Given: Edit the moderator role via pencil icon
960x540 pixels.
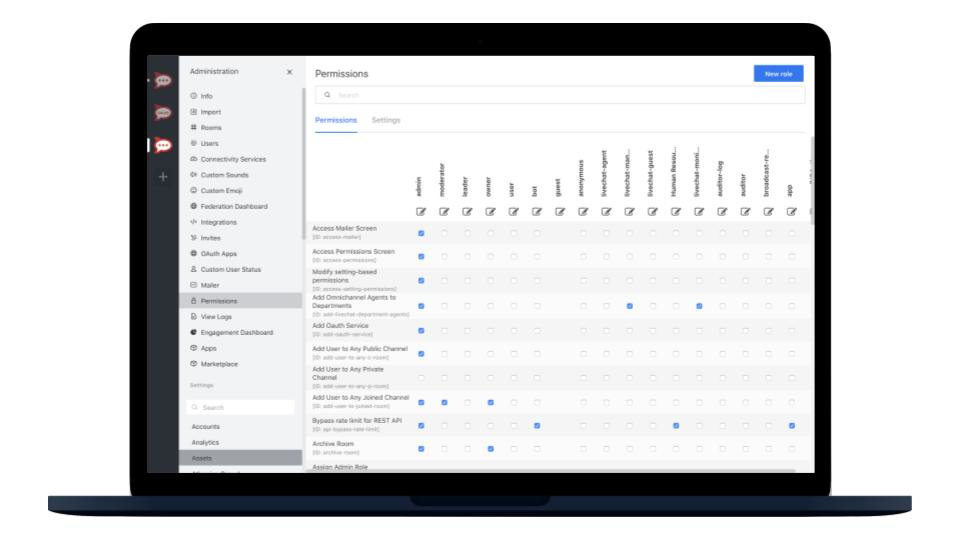Looking at the screenshot, I should click(443, 211).
